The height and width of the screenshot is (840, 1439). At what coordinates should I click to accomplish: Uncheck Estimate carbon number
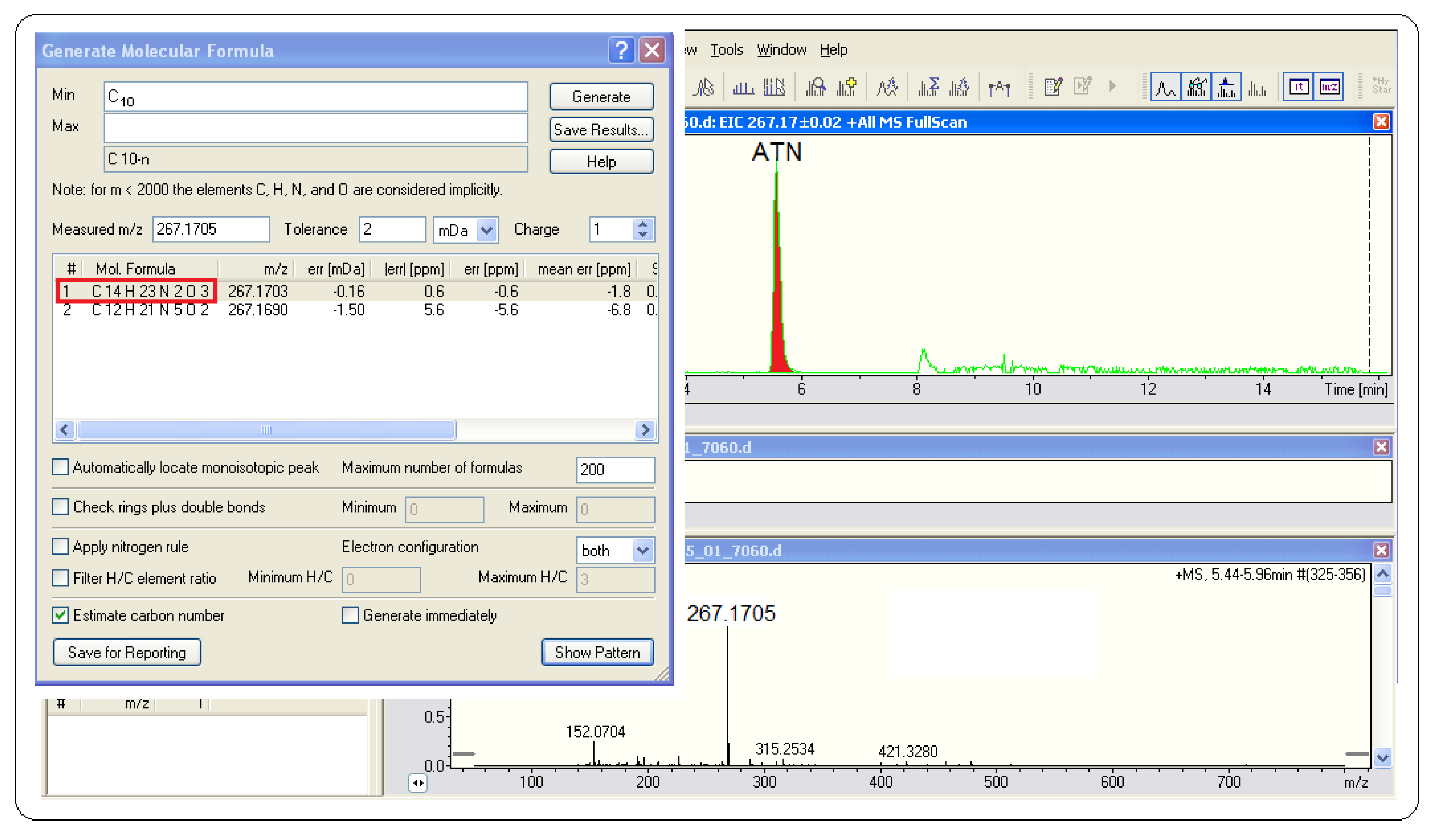pyautogui.click(x=61, y=615)
